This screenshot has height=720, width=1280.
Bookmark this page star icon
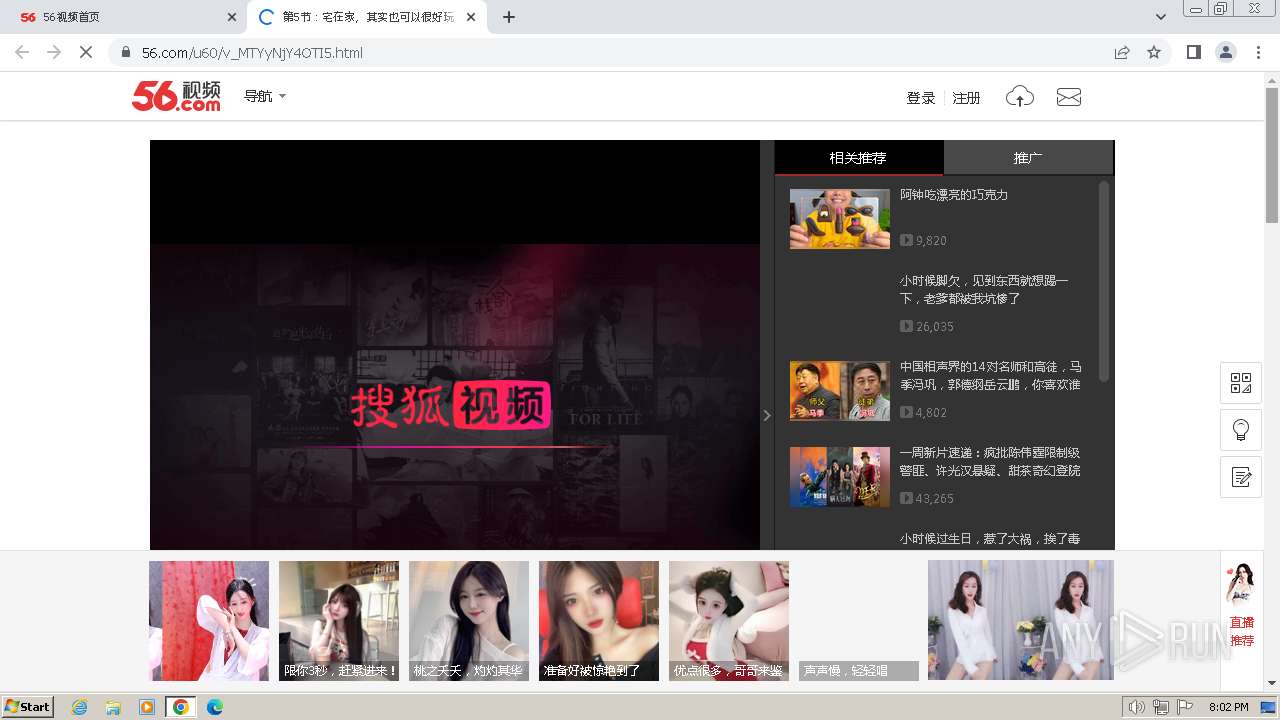click(x=1154, y=52)
